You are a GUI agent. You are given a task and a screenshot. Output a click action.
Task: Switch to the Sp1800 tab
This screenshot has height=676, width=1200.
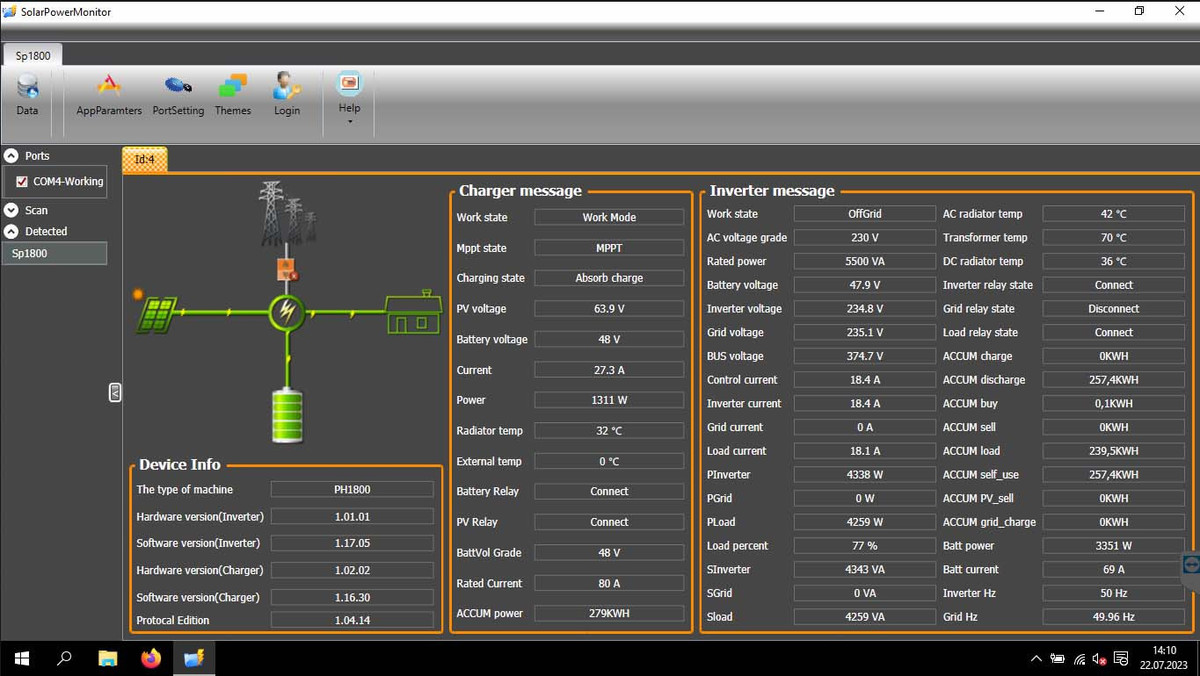[33, 56]
